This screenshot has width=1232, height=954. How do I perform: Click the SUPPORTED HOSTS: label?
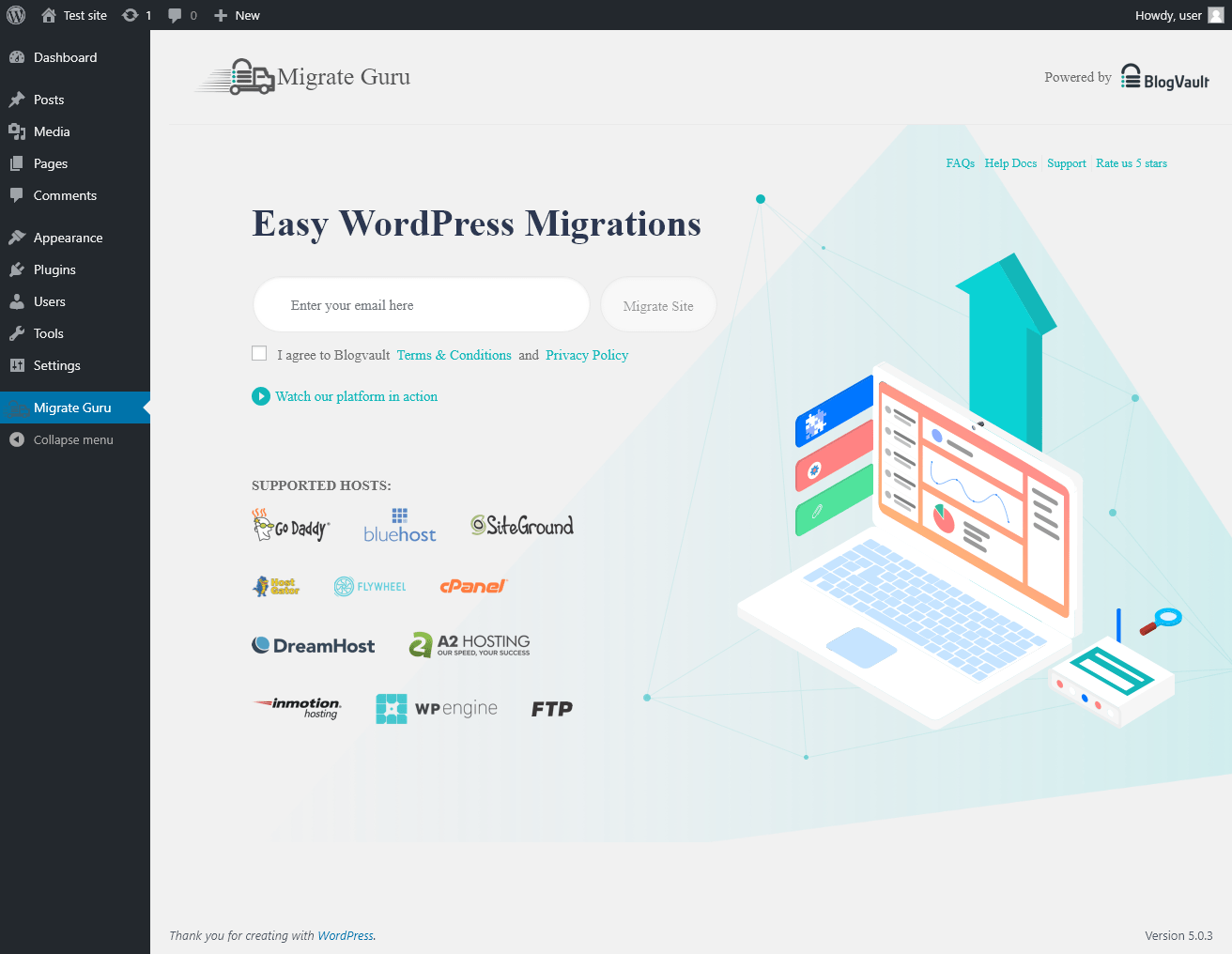tap(321, 485)
